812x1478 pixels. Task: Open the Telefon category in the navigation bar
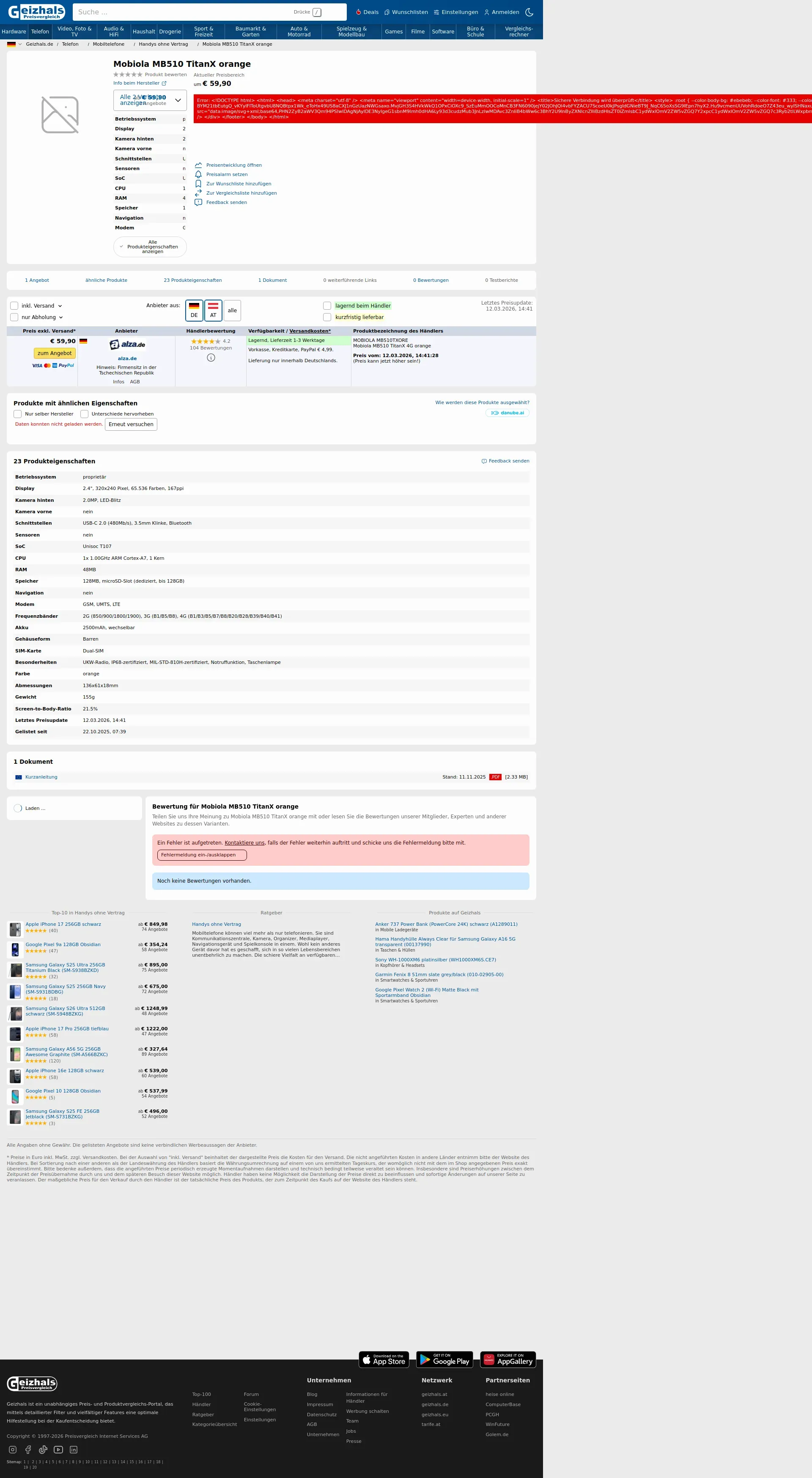40,32
